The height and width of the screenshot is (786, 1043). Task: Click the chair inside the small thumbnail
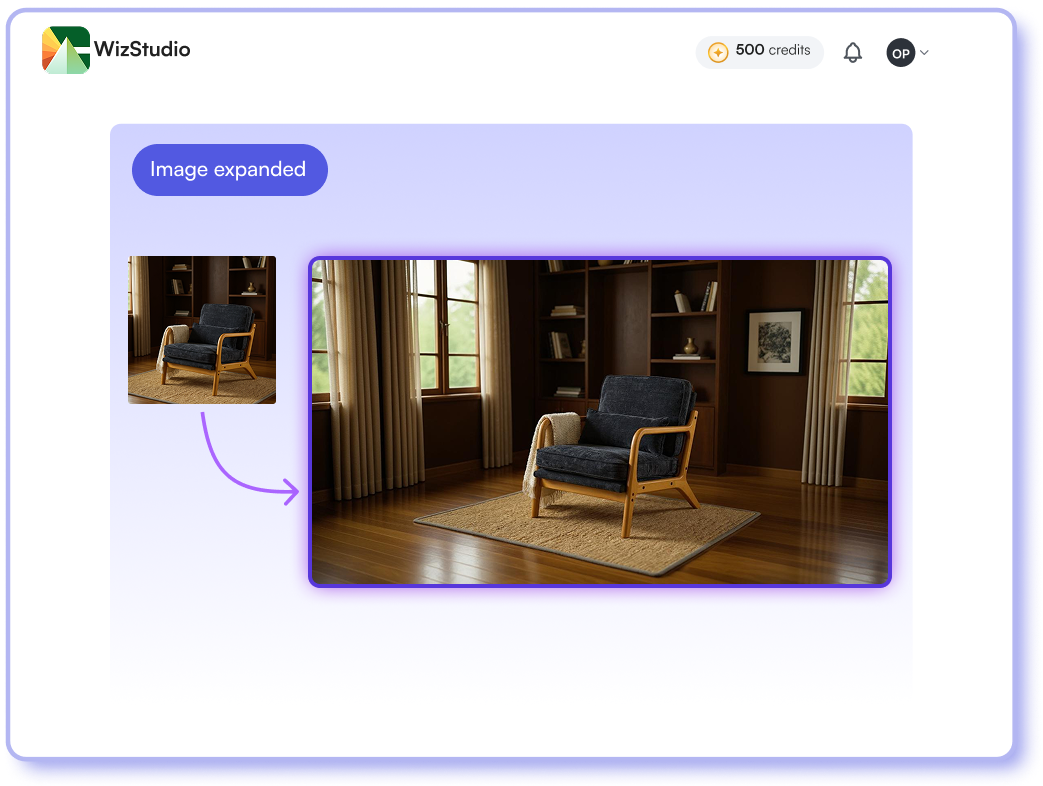point(210,345)
